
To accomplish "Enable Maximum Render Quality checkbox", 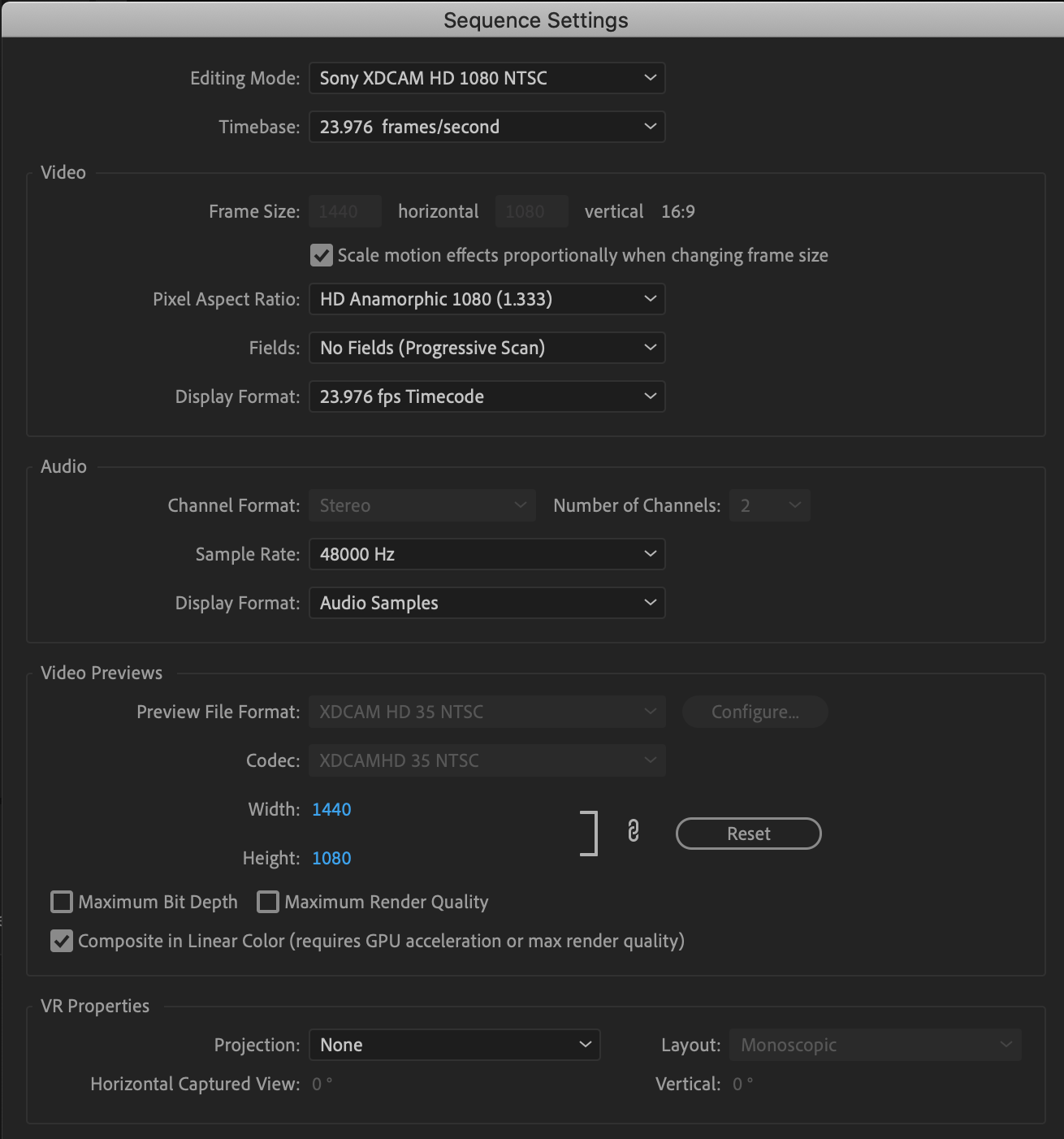I will (268, 903).
